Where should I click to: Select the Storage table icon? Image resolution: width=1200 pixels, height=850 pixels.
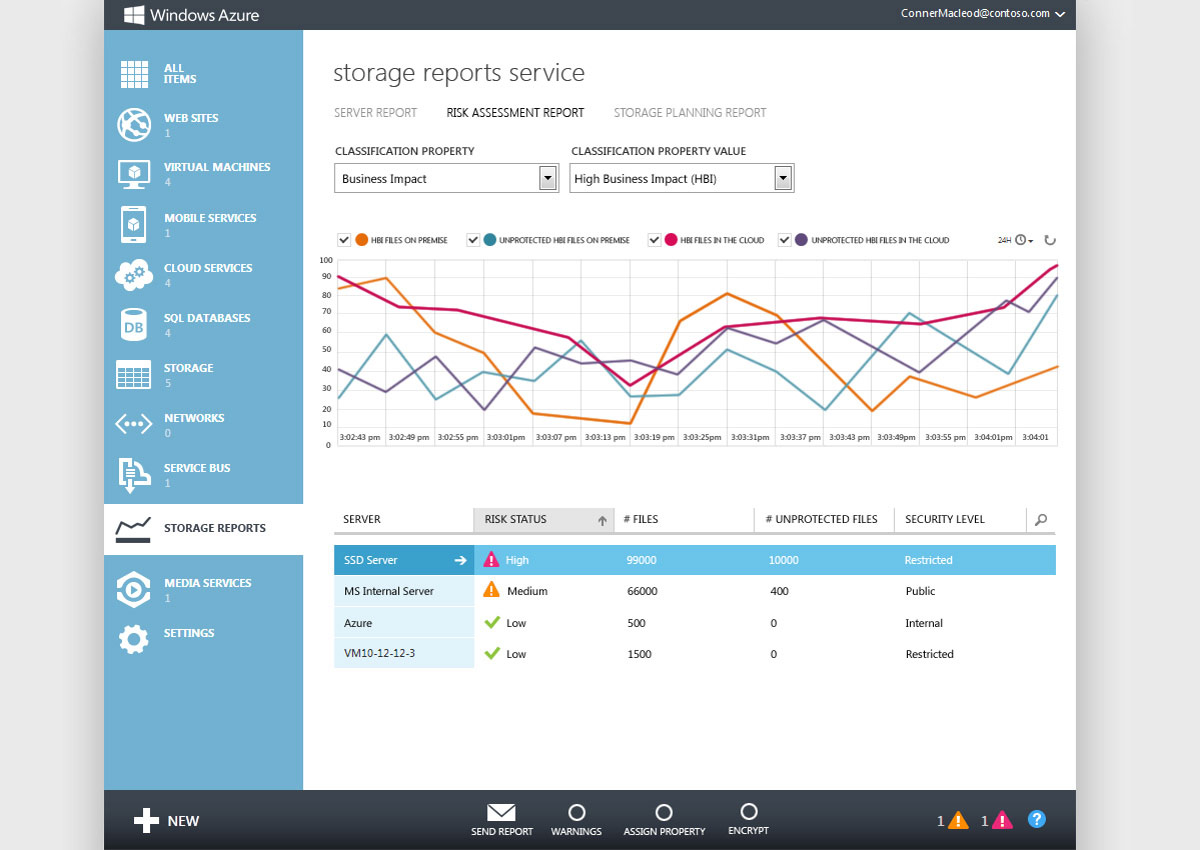pos(134,375)
